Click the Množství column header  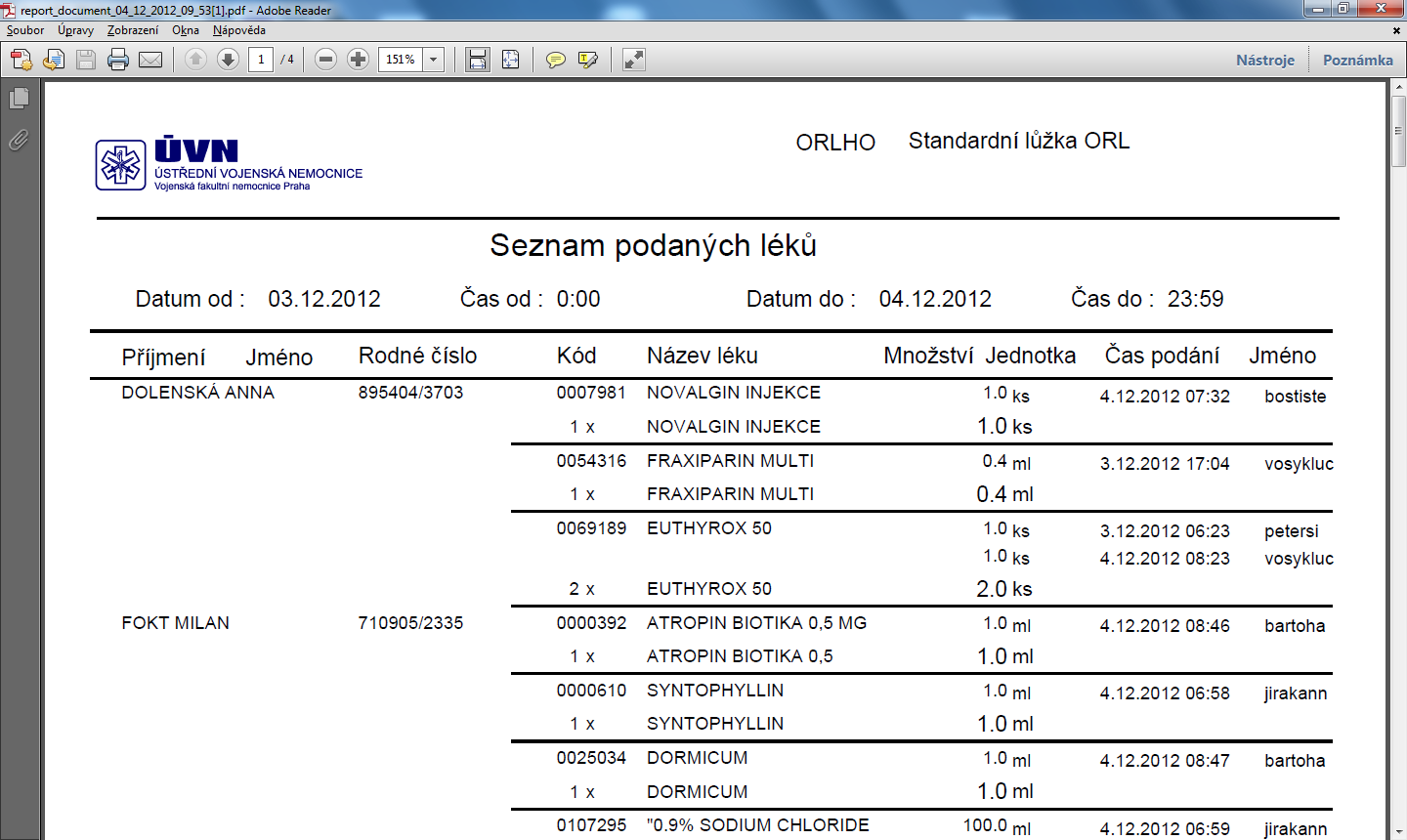coord(927,356)
